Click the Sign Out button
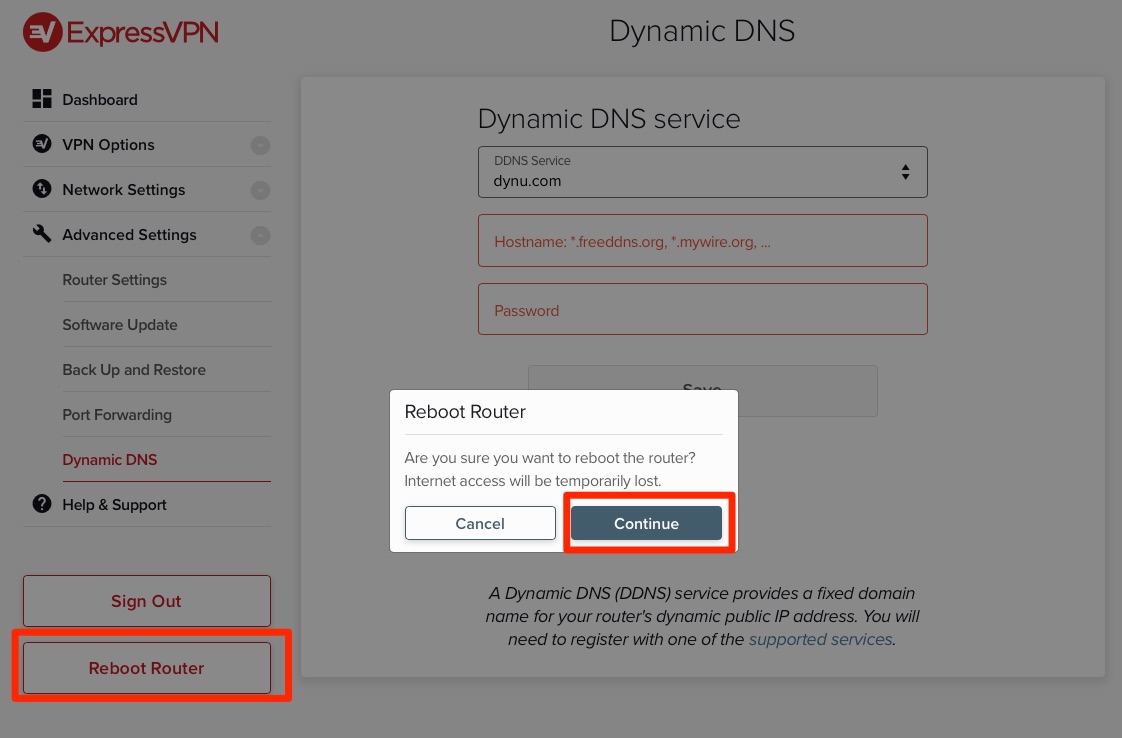The width and height of the screenshot is (1122, 738). 146,601
